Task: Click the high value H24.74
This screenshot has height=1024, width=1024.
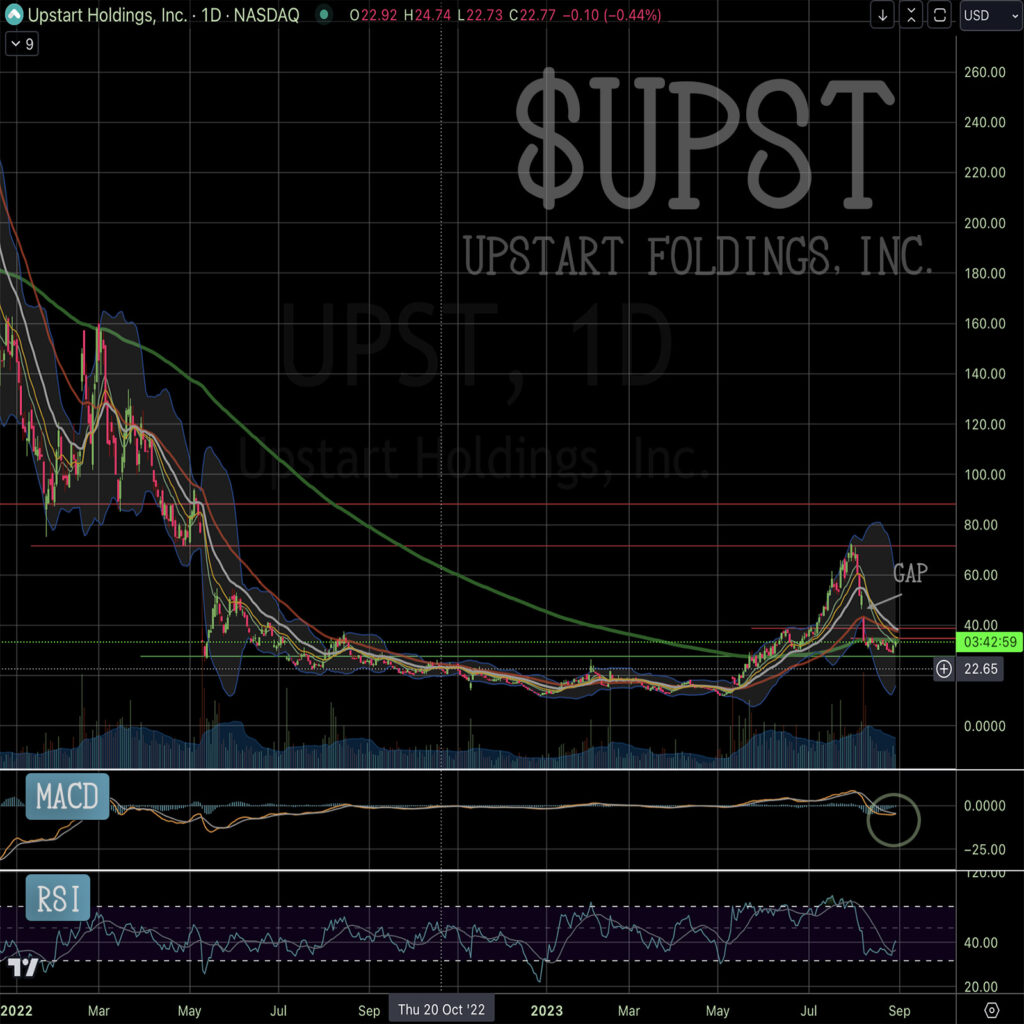Action: [427, 15]
